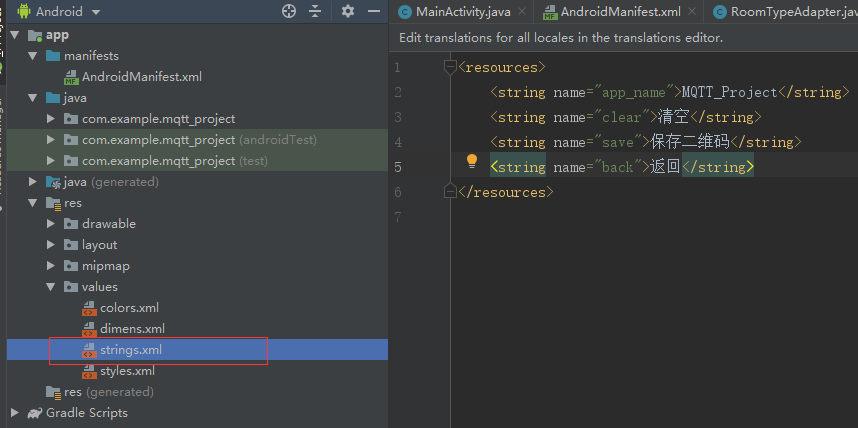Expand the layout folder arrow

pos(51,245)
